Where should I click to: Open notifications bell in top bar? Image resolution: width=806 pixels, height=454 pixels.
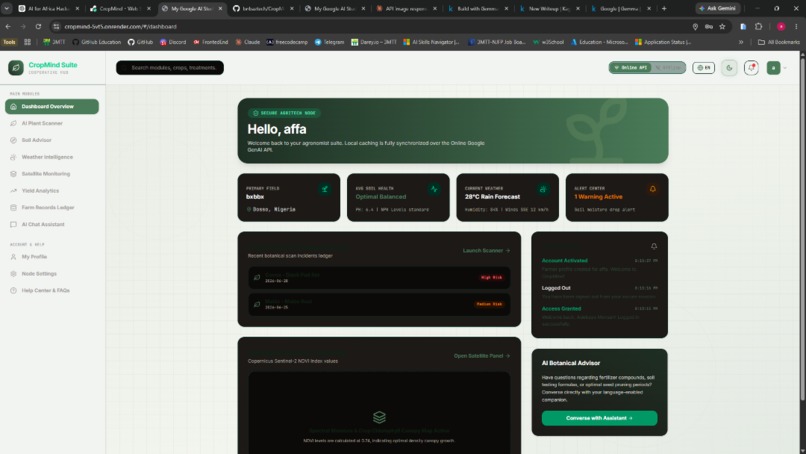pos(751,67)
